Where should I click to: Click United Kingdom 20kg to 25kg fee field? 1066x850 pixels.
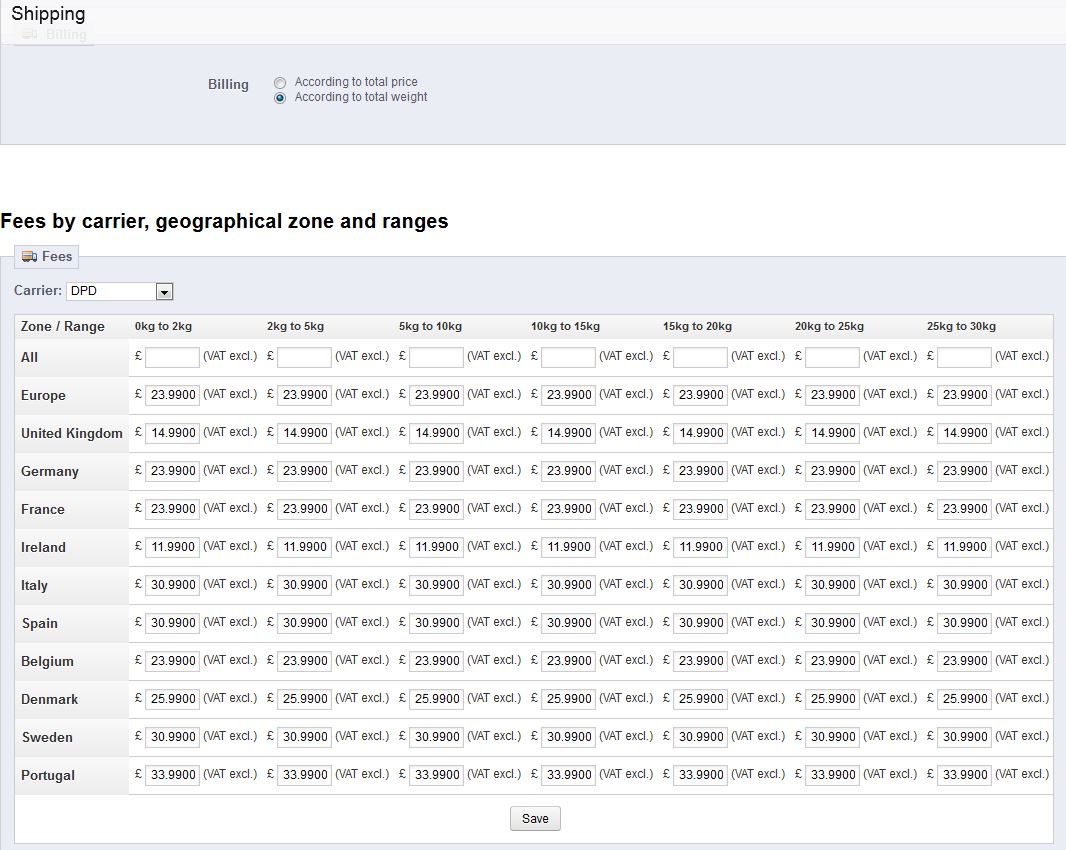(832, 433)
